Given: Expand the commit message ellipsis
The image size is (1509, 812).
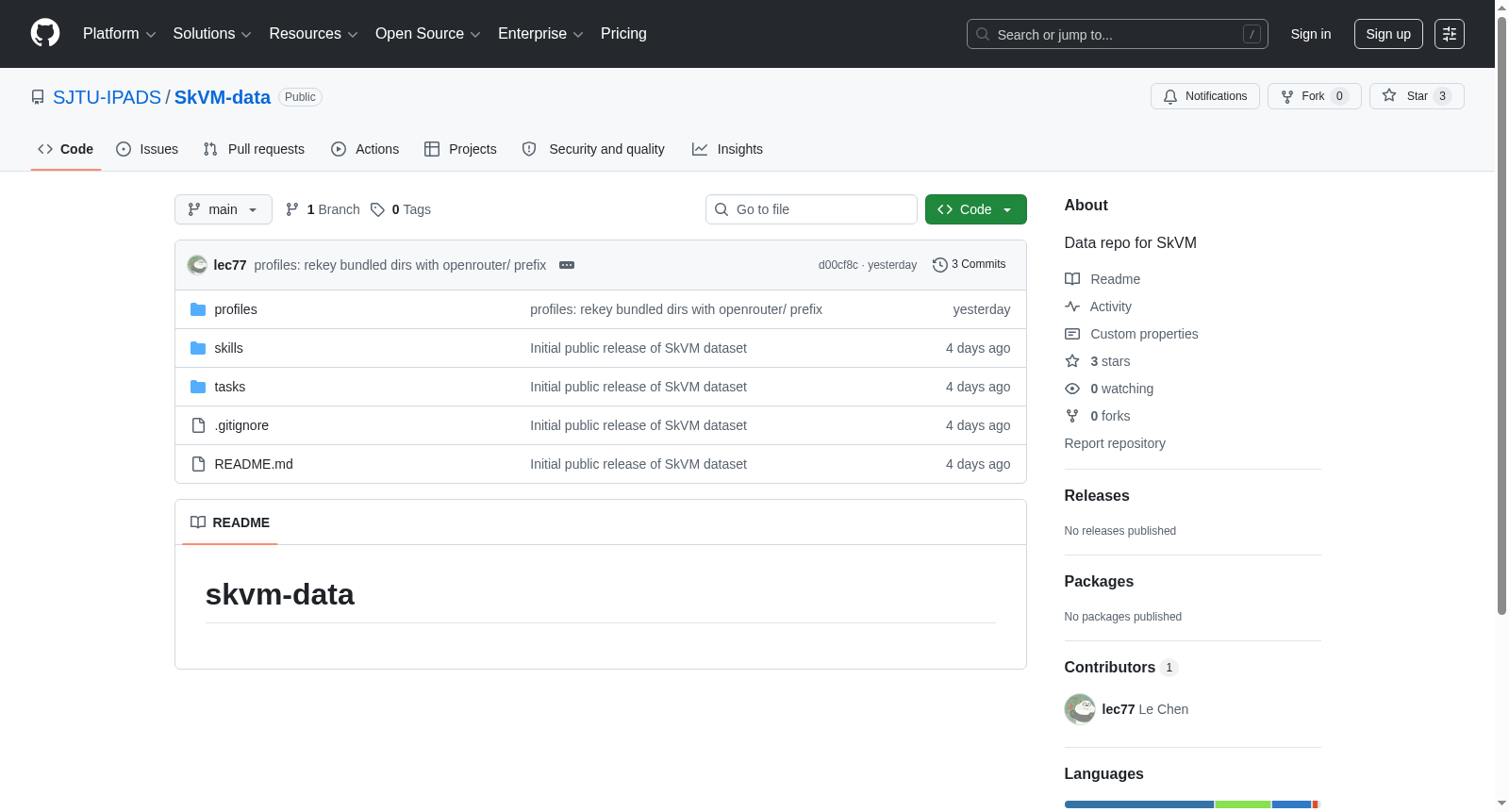Looking at the screenshot, I should [x=567, y=265].
